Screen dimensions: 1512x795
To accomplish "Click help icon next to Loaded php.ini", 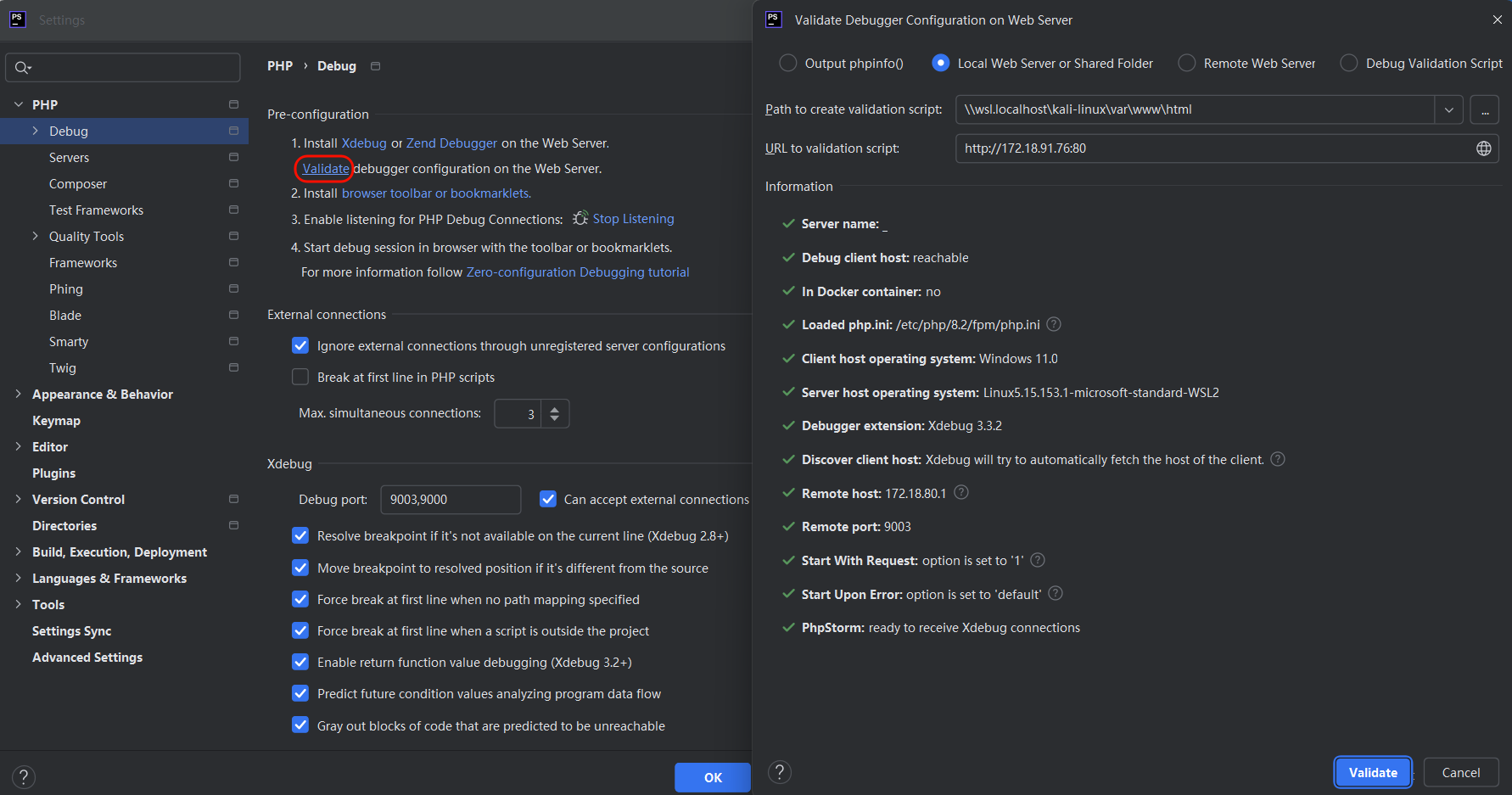I will pyautogui.click(x=1054, y=324).
